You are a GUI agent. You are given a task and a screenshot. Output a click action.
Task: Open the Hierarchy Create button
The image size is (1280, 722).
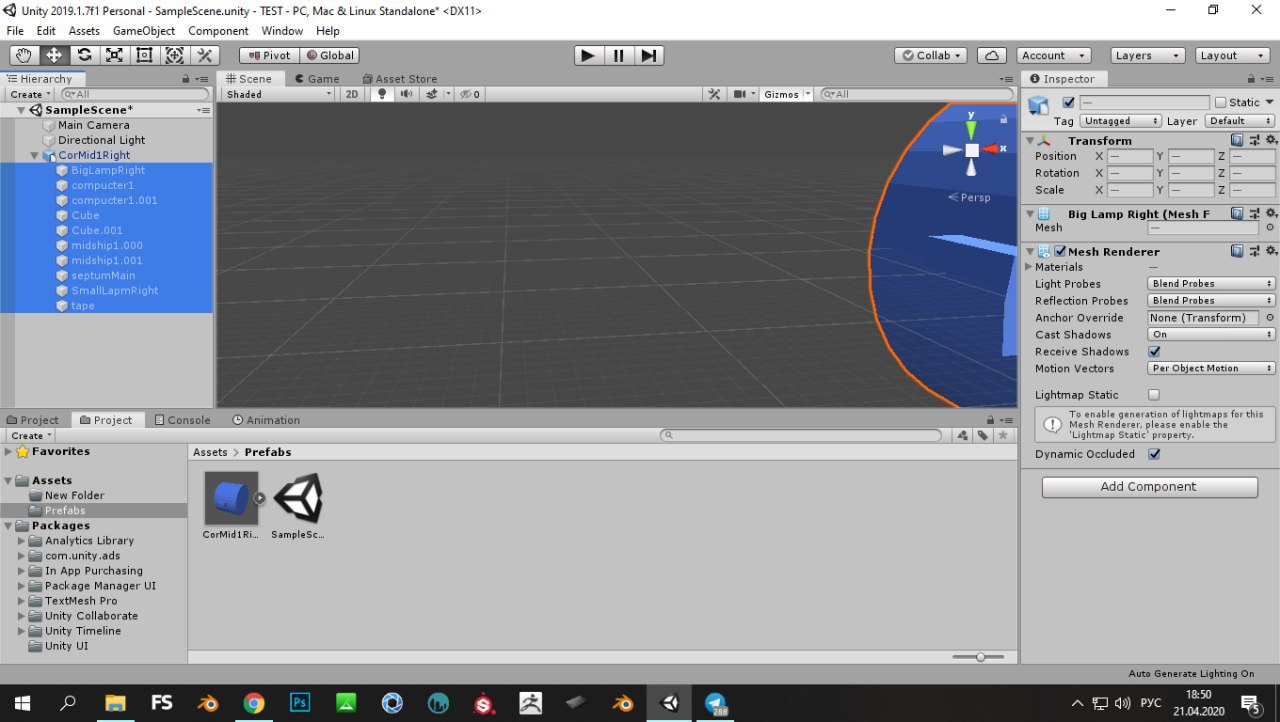[x=29, y=94]
